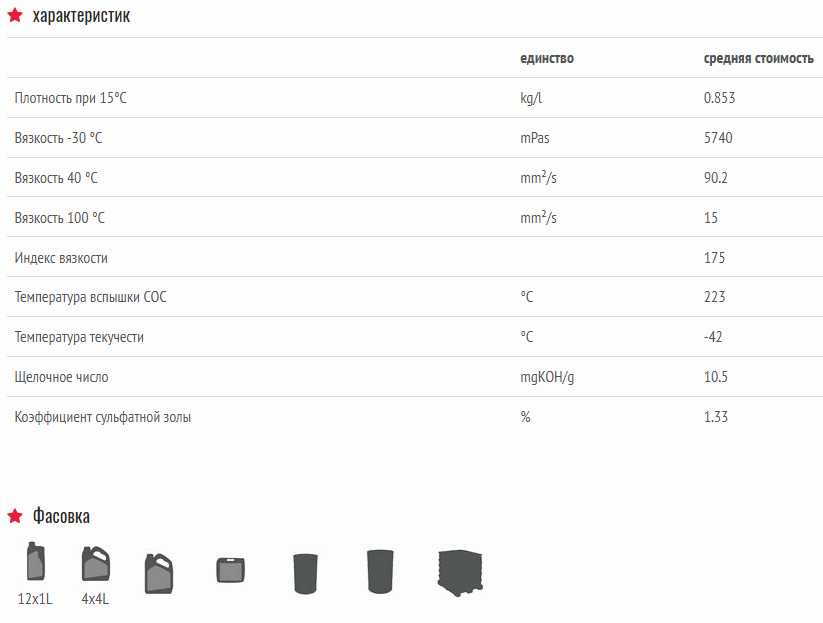The width and height of the screenshot is (823, 623).
Task: Click the единство column header
Action: tap(547, 58)
